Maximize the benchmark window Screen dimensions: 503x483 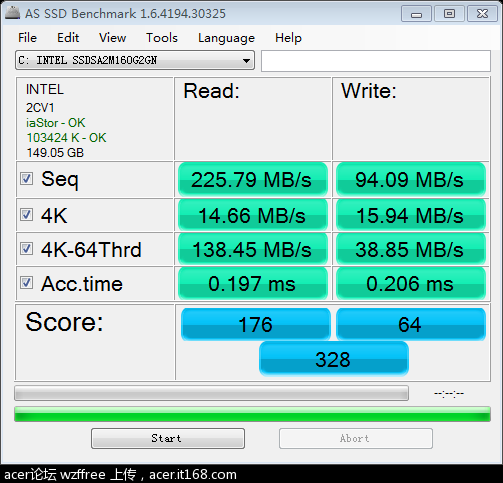coord(449,14)
